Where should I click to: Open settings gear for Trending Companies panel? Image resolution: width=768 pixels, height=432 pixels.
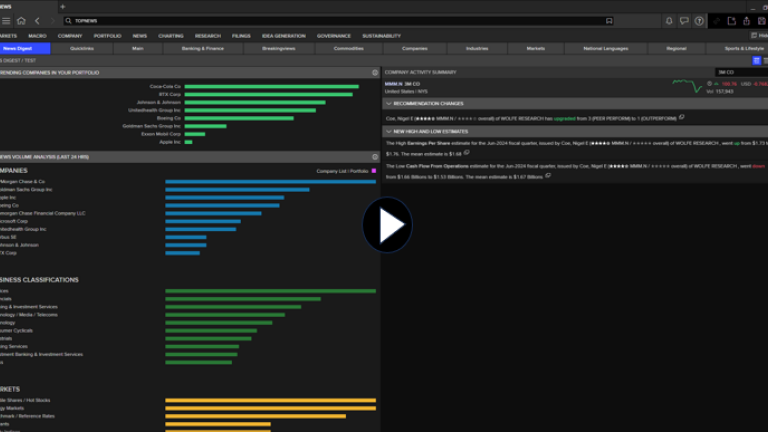coord(375,73)
